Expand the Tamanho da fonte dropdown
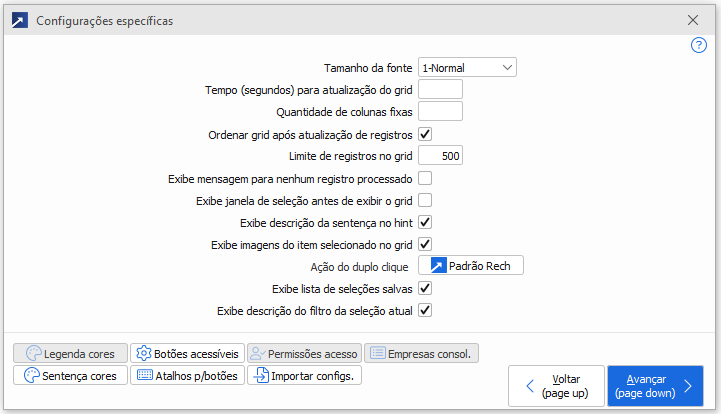Image resolution: width=721 pixels, height=414 pixels. [467, 67]
